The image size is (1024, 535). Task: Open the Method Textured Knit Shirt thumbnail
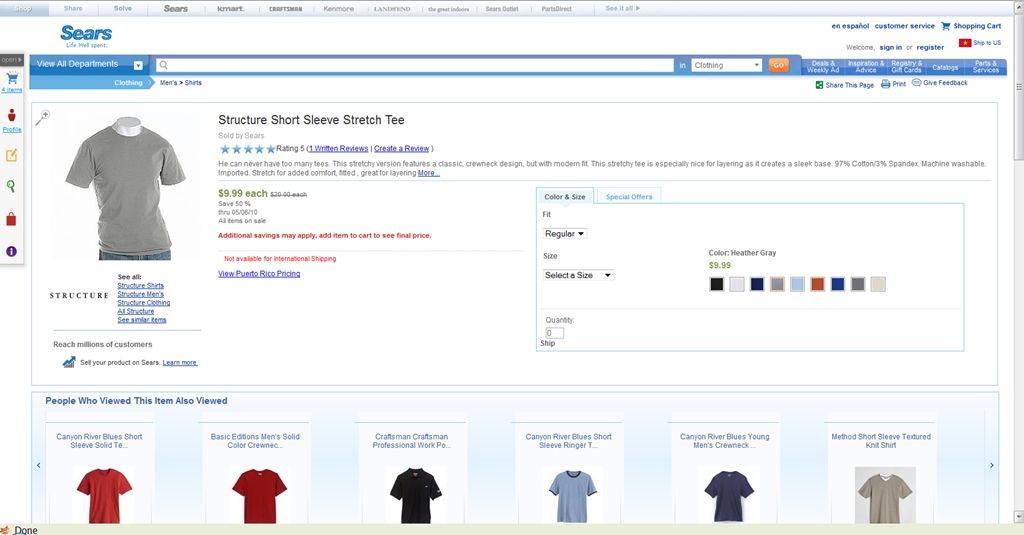coord(885,495)
